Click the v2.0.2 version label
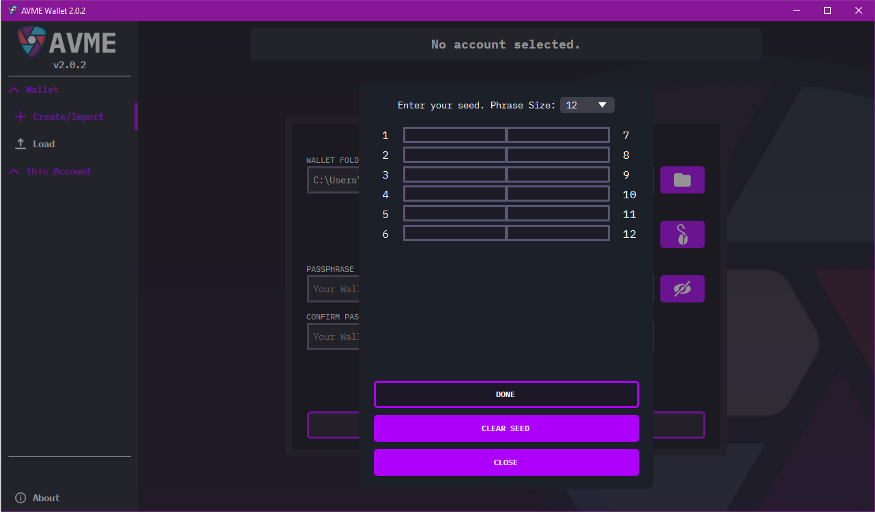The height and width of the screenshot is (512, 875). coord(70,65)
